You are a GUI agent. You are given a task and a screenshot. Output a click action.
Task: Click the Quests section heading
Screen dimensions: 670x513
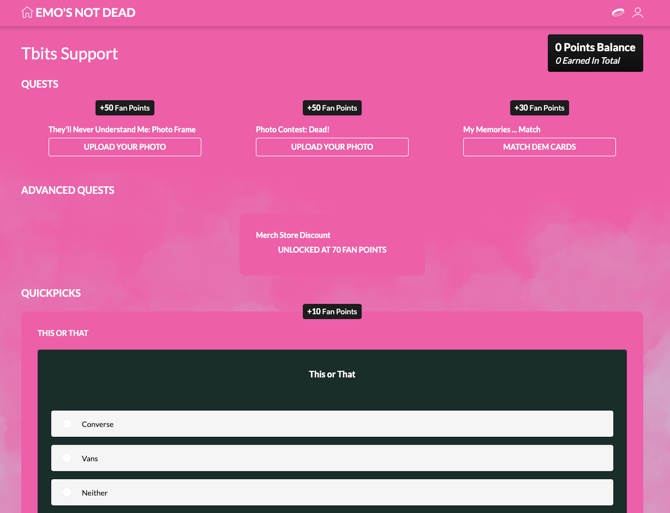coord(40,84)
